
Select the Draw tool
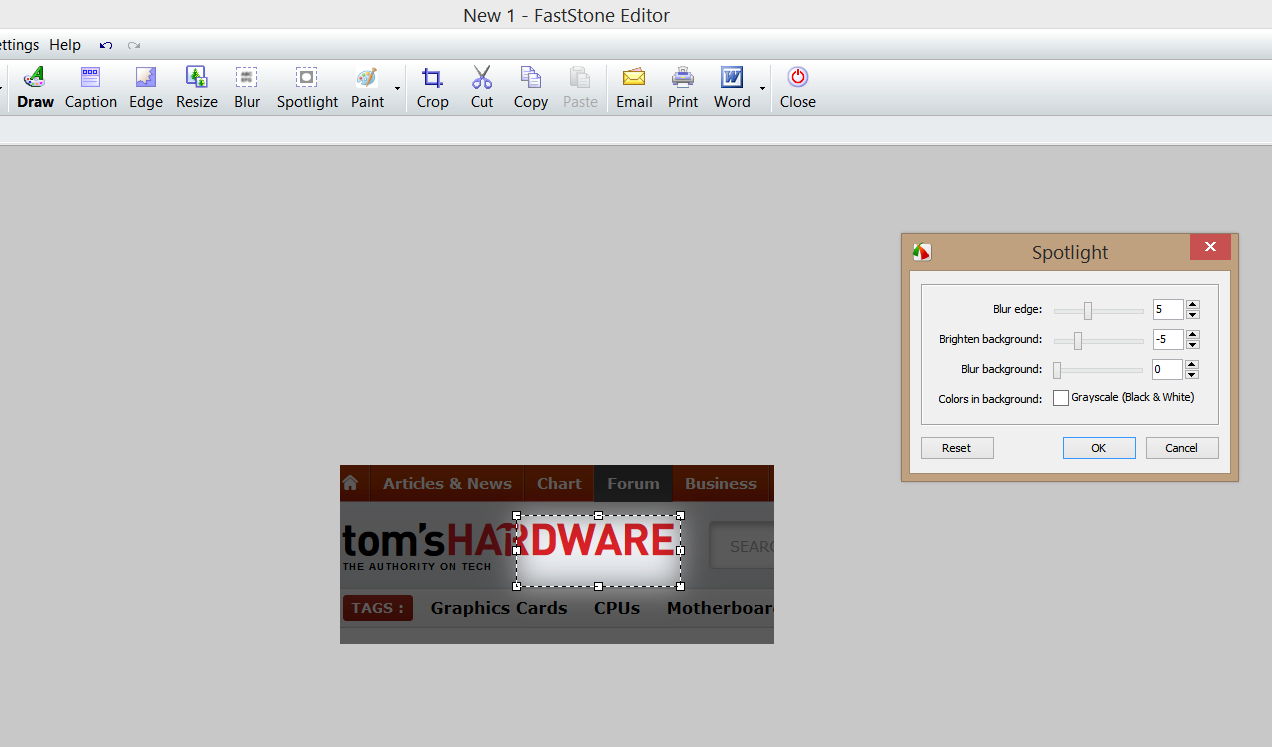tap(35, 88)
